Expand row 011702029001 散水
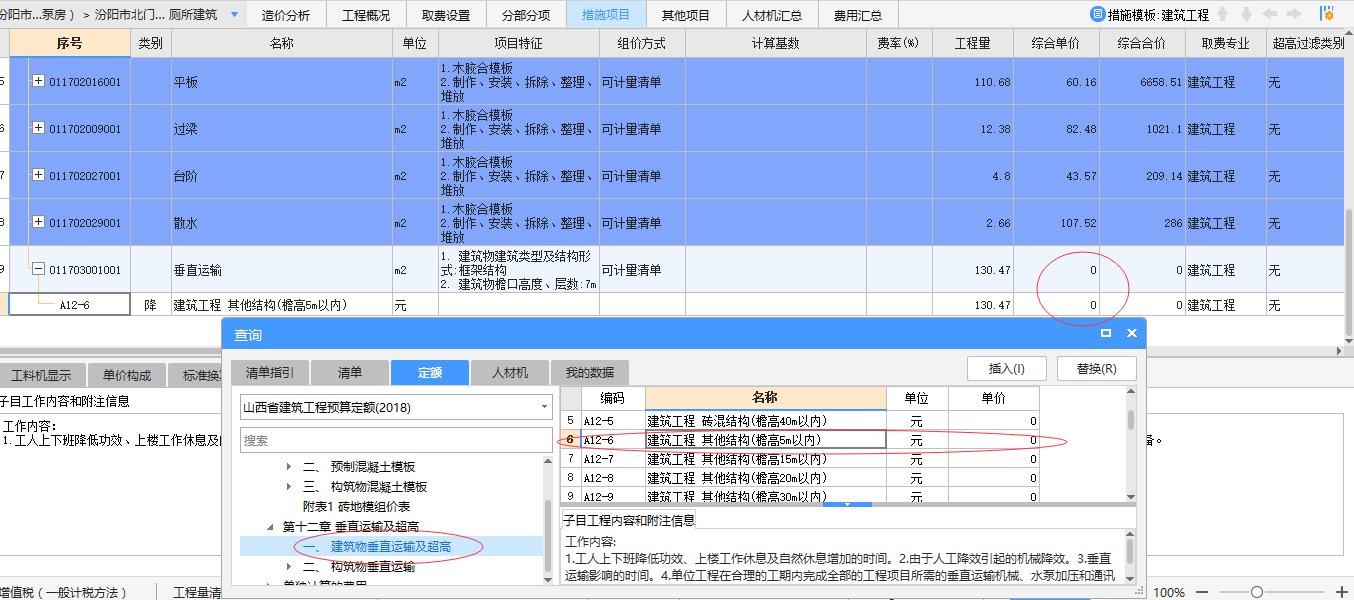Viewport: 1354px width, 600px height. 39,222
